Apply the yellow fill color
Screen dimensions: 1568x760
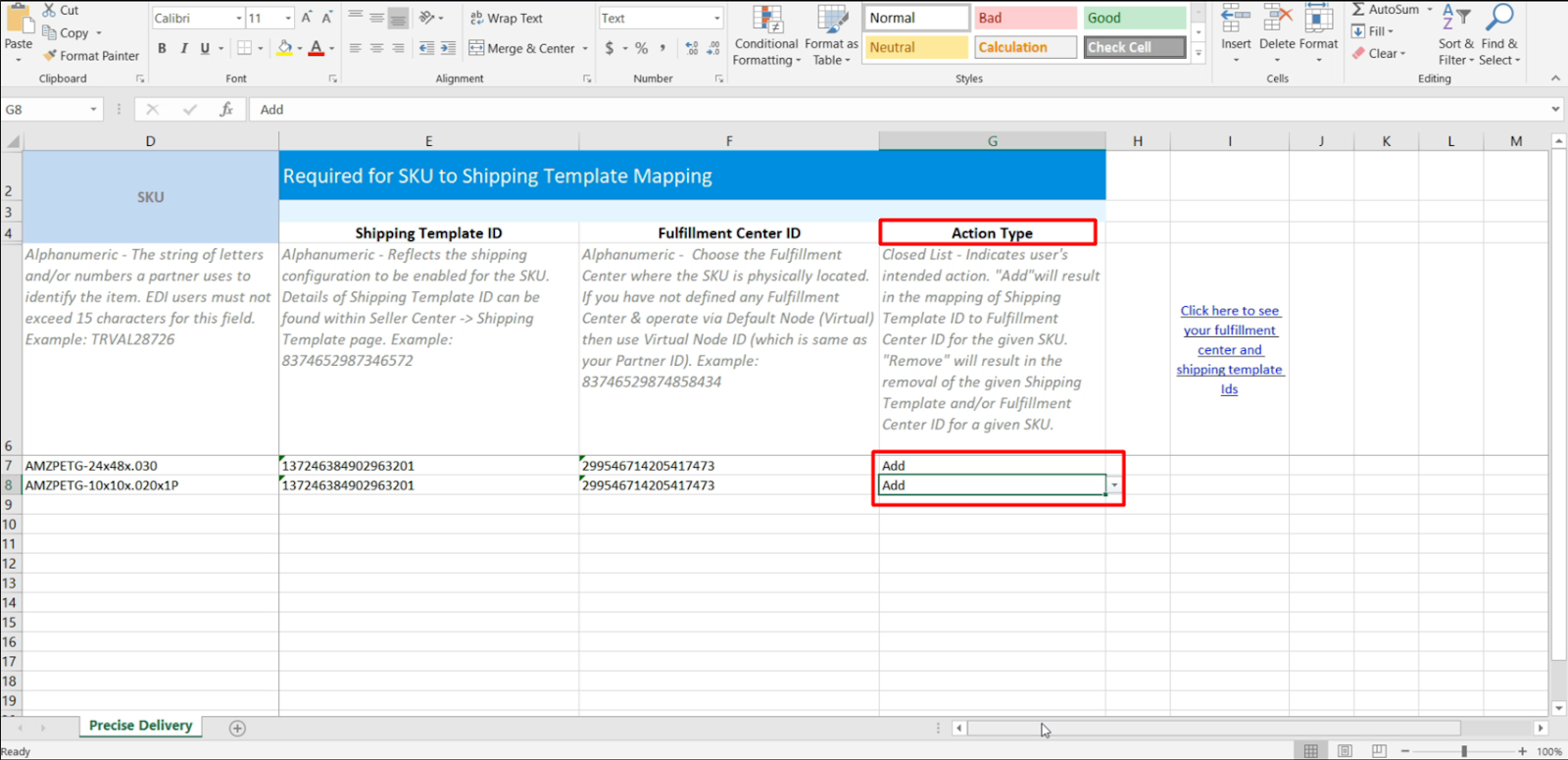284,48
